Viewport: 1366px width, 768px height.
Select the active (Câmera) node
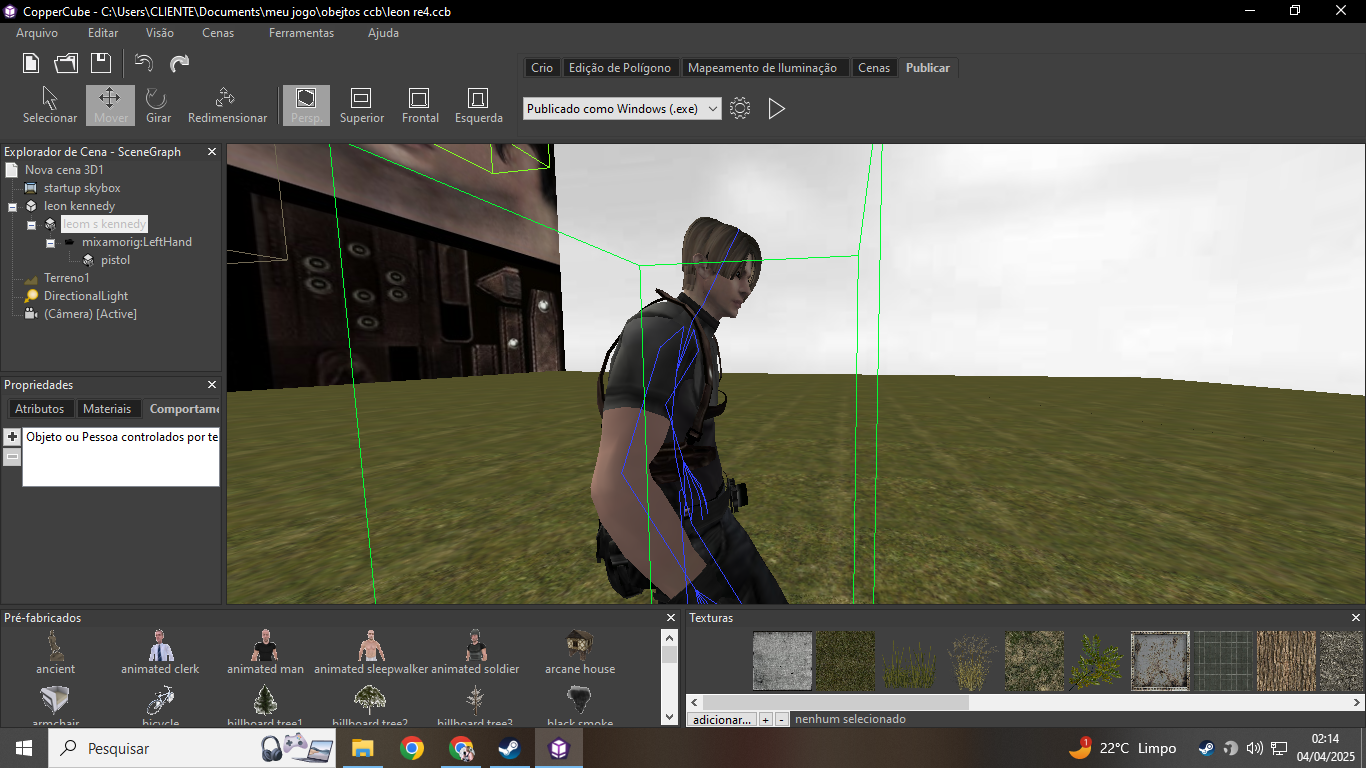point(90,314)
